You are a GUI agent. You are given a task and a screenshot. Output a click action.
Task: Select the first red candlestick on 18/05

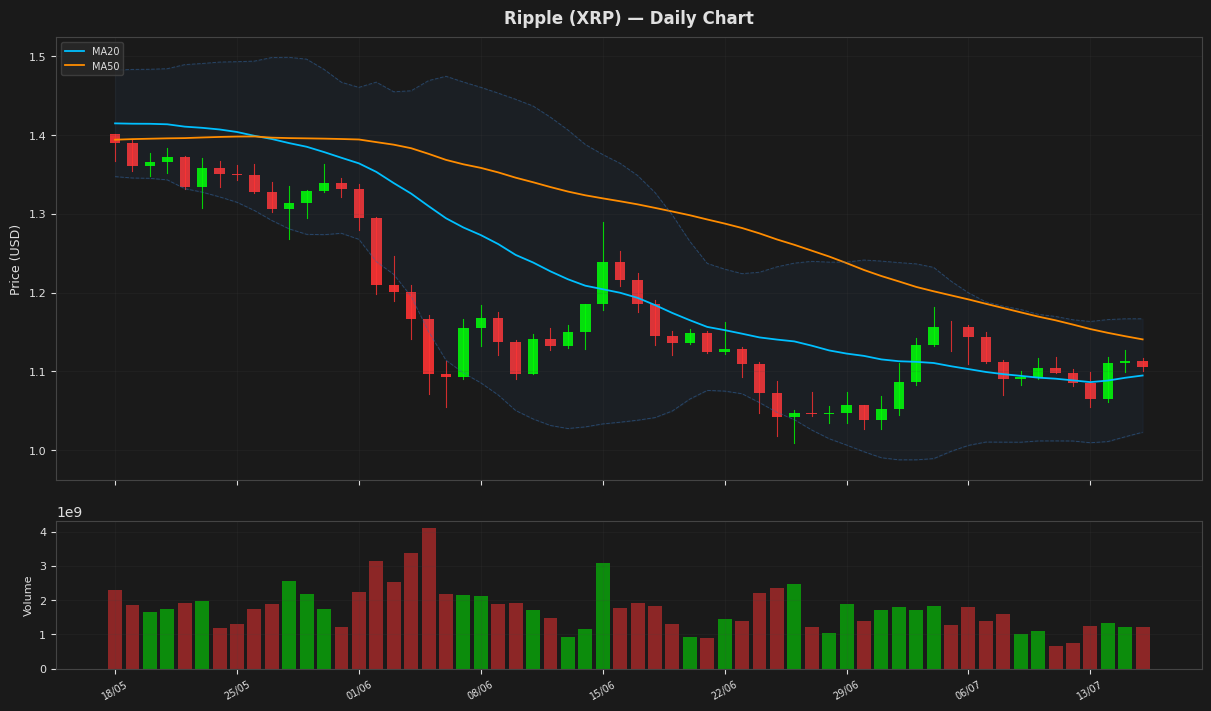coord(115,139)
